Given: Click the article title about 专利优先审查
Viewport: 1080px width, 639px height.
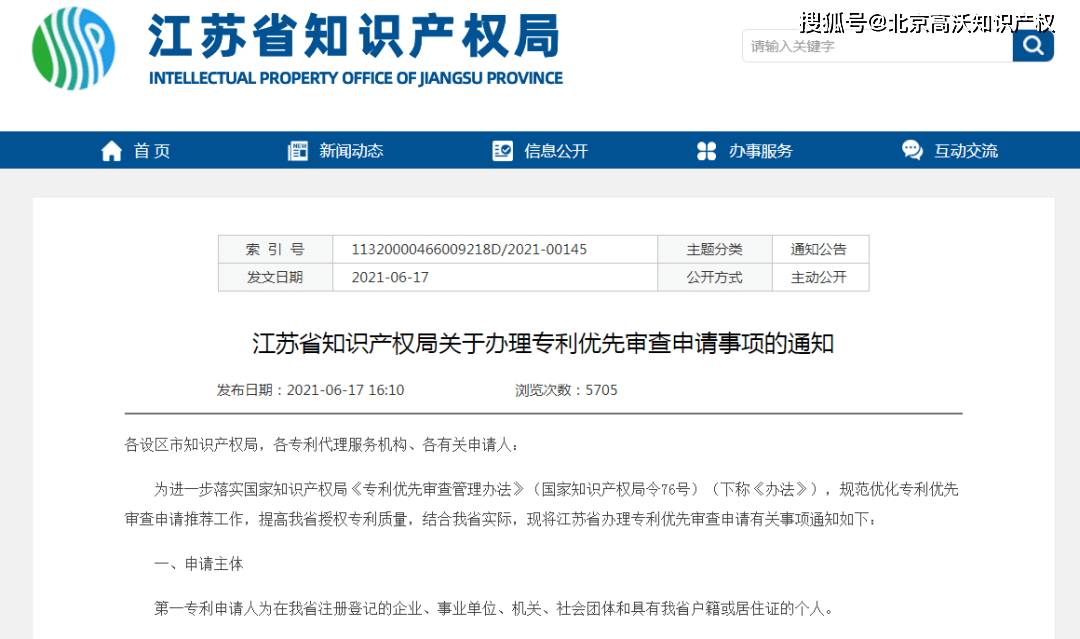Looking at the screenshot, I should (x=543, y=343).
